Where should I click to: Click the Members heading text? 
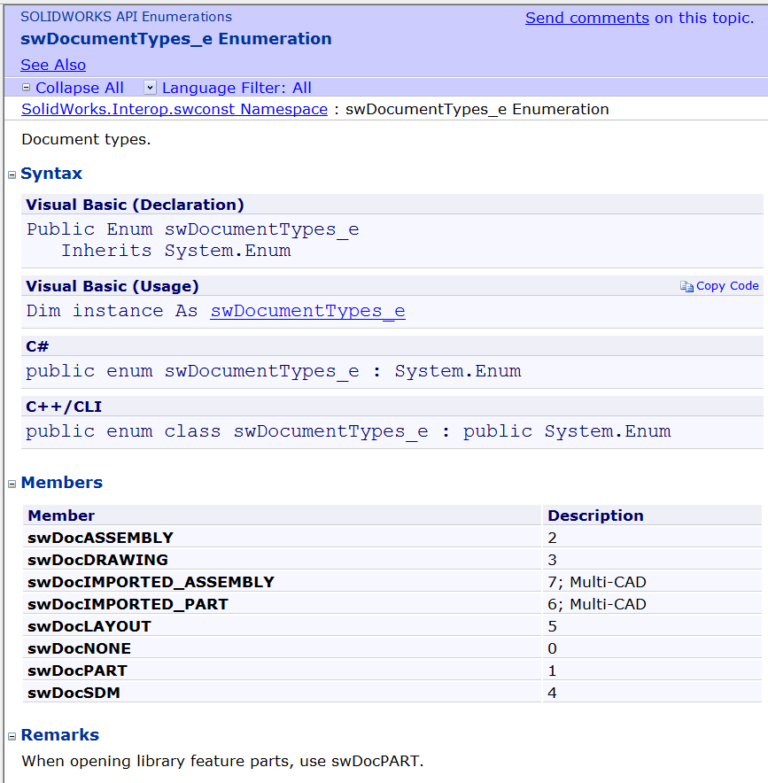62,483
